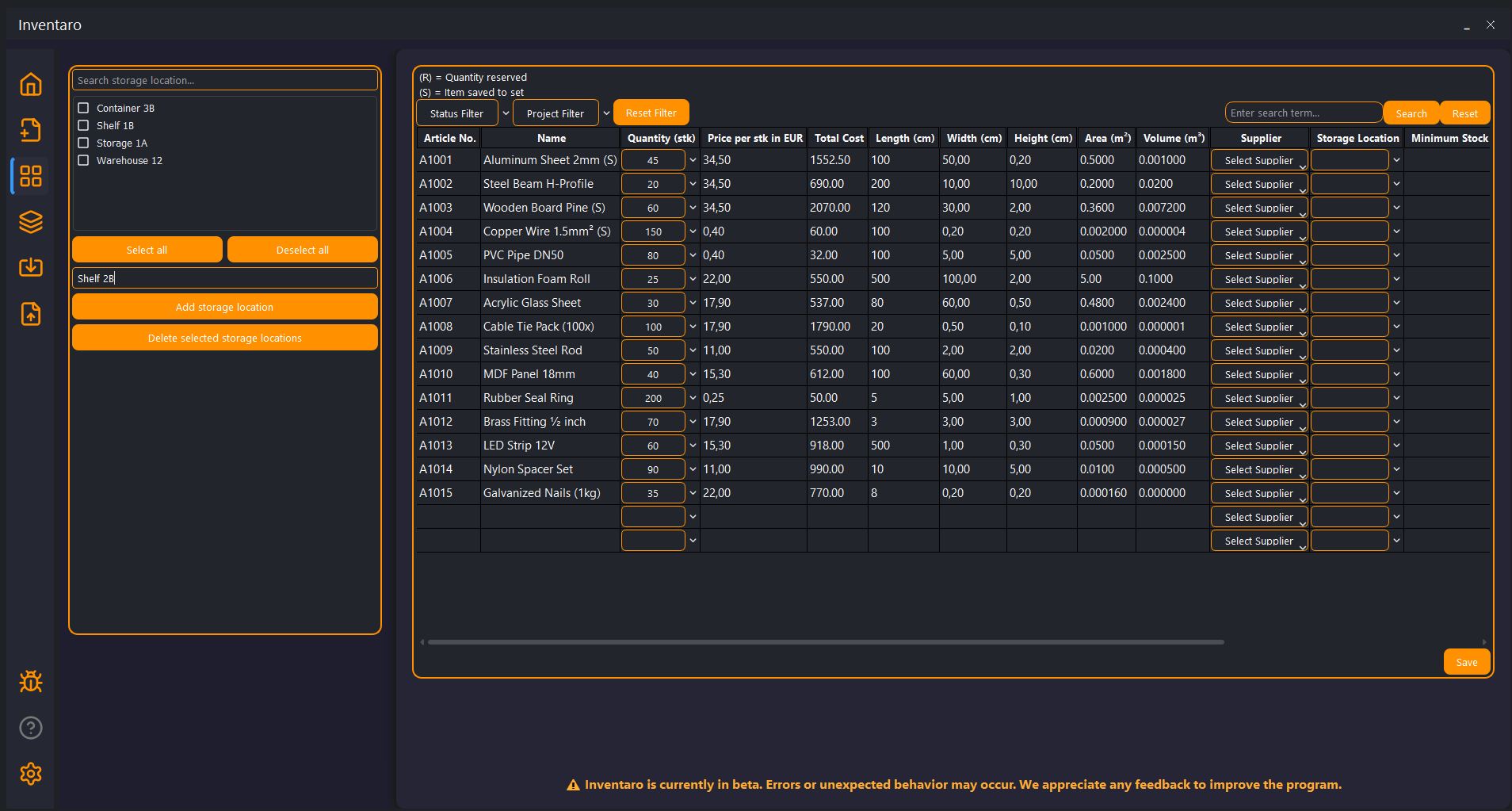Click the horizontal table scrollbar

[x=826, y=642]
